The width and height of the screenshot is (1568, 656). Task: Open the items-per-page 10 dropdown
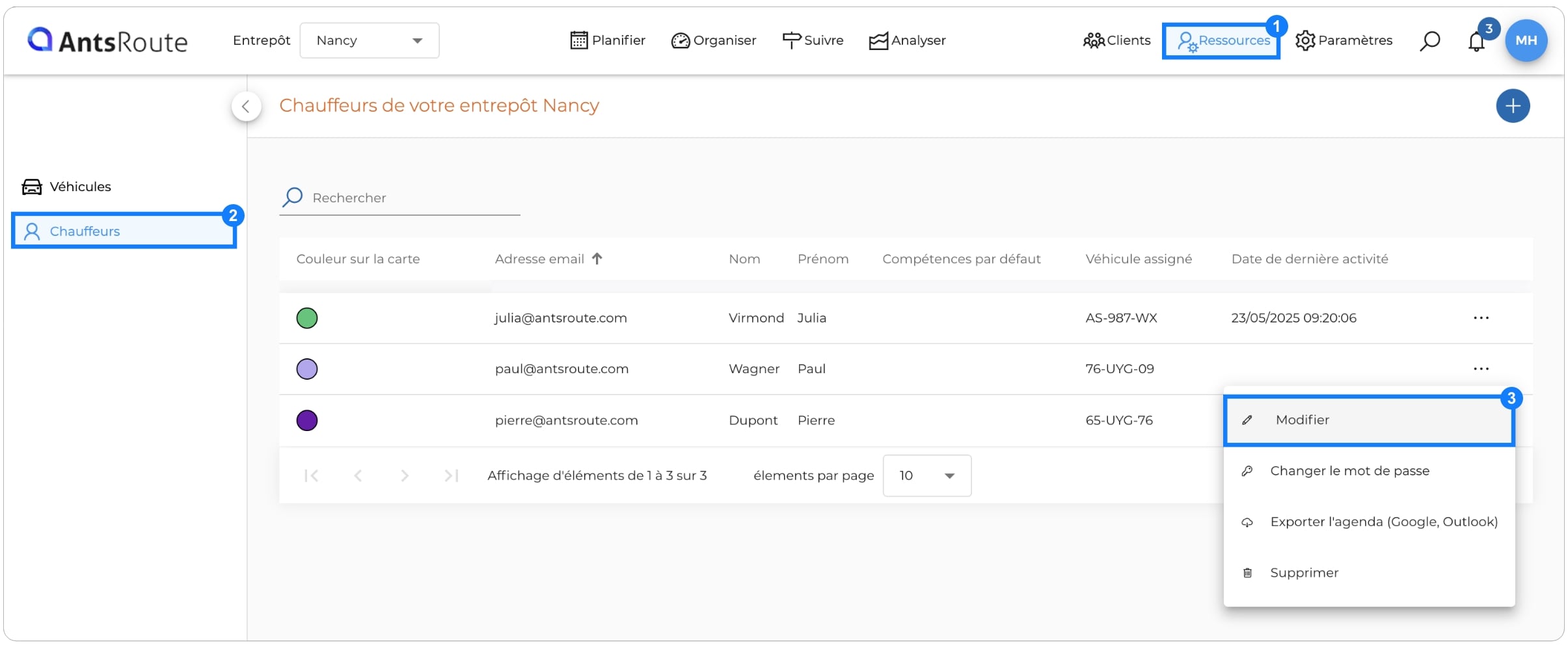coord(927,476)
